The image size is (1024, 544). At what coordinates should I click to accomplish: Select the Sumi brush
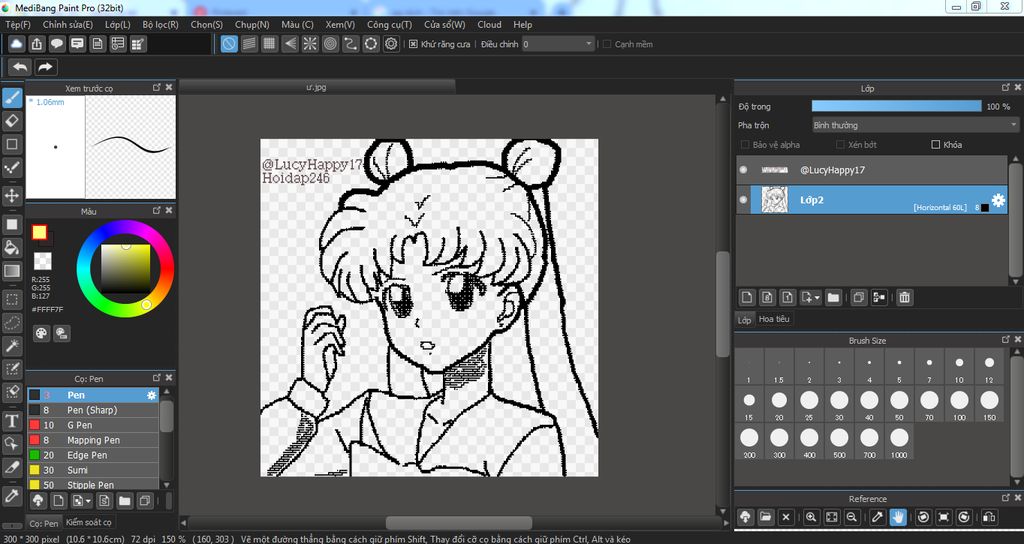pyautogui.click(x=92, y=470)
